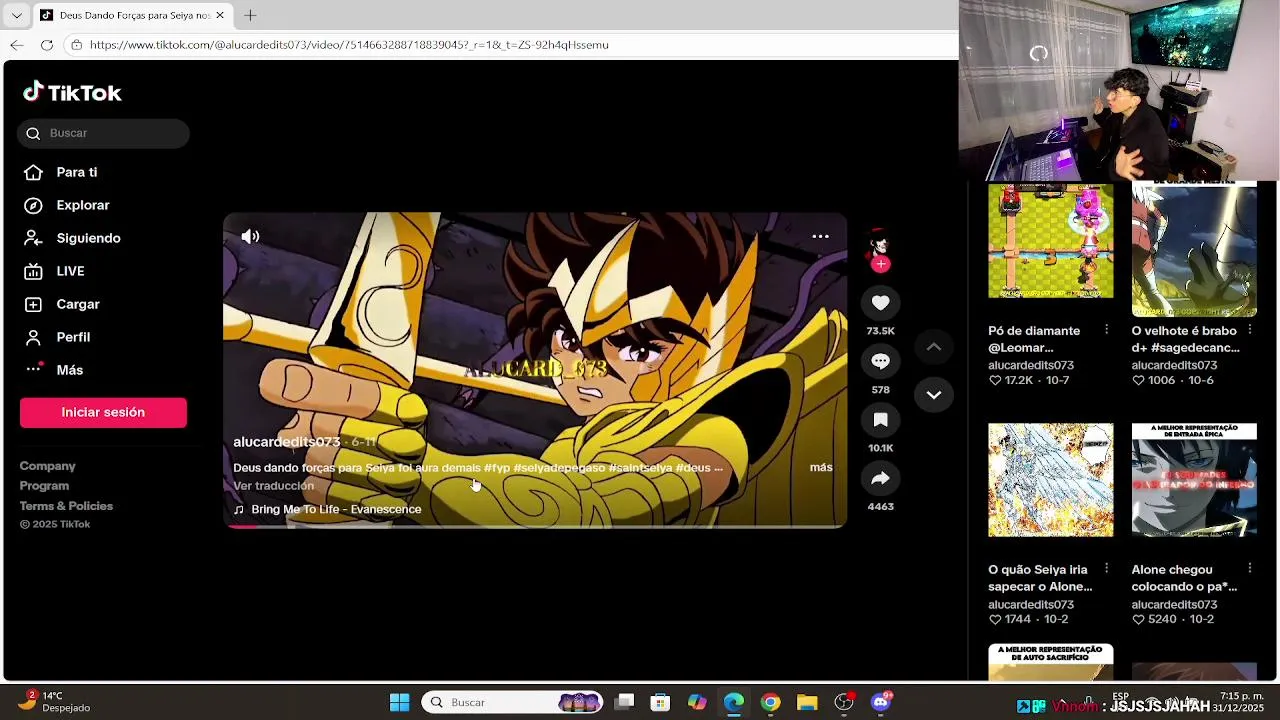
Task: Share the video using the arrow icon
Action: (x=880, y=479)
